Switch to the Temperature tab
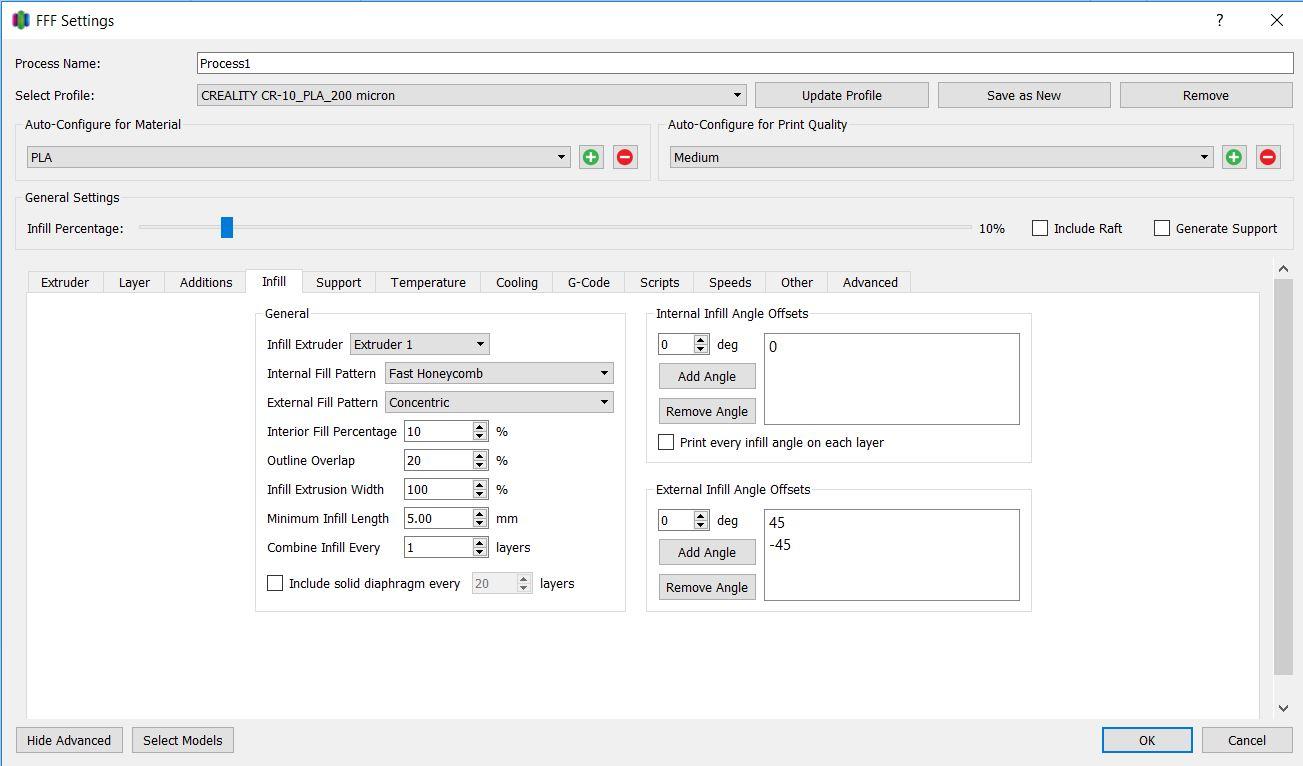 (x=428, y=282)
